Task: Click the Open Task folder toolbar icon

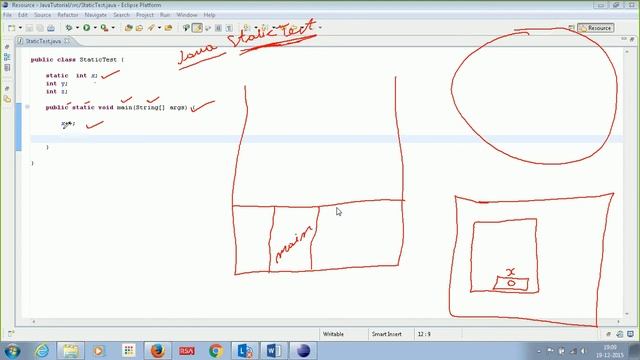Action: (x=168, y=28)
